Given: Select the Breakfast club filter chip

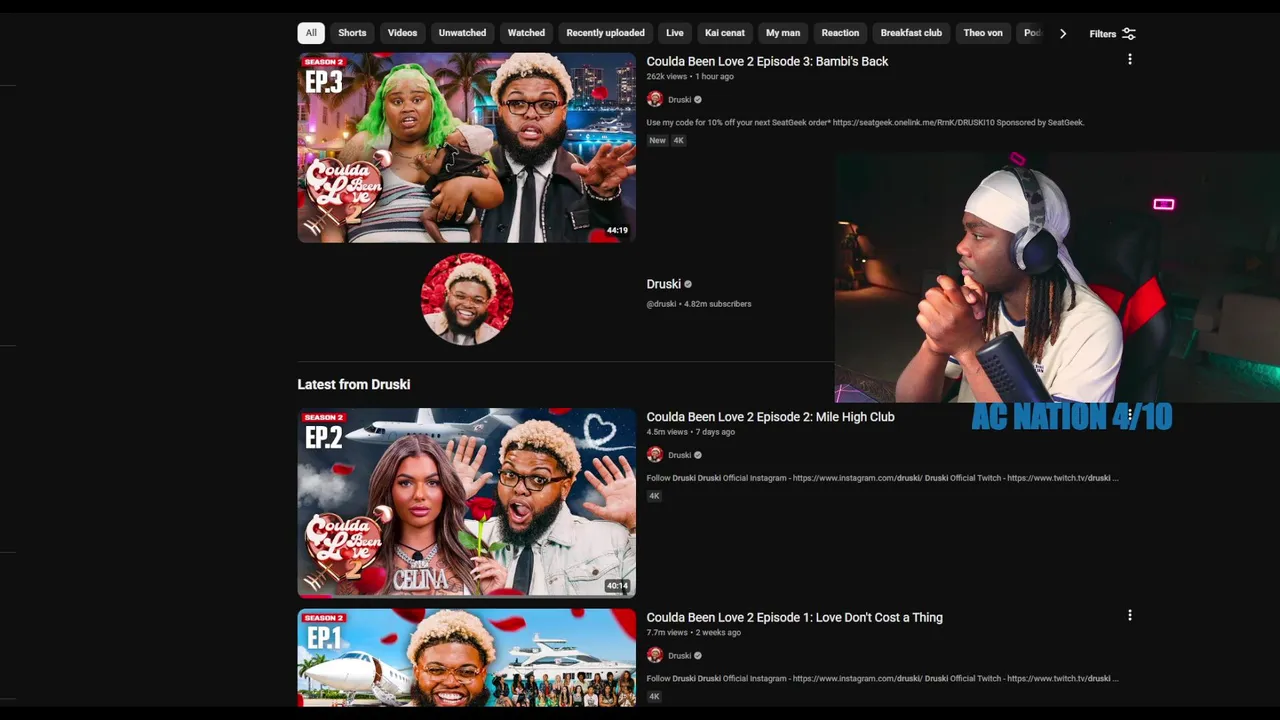Looking at the screenshot, I should [x=911, y=33].
